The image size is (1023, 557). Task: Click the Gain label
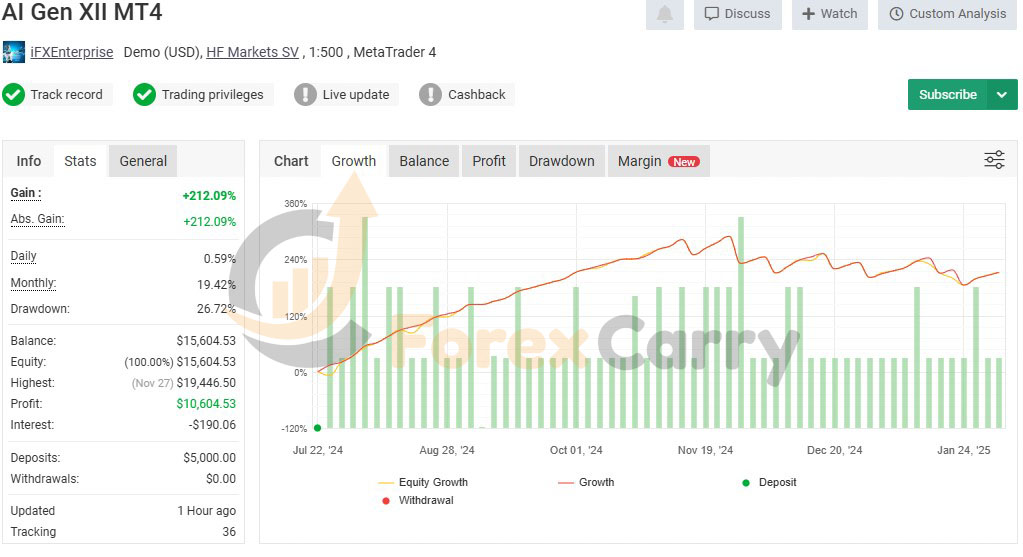pyautogui.click(x=26, y=193)
